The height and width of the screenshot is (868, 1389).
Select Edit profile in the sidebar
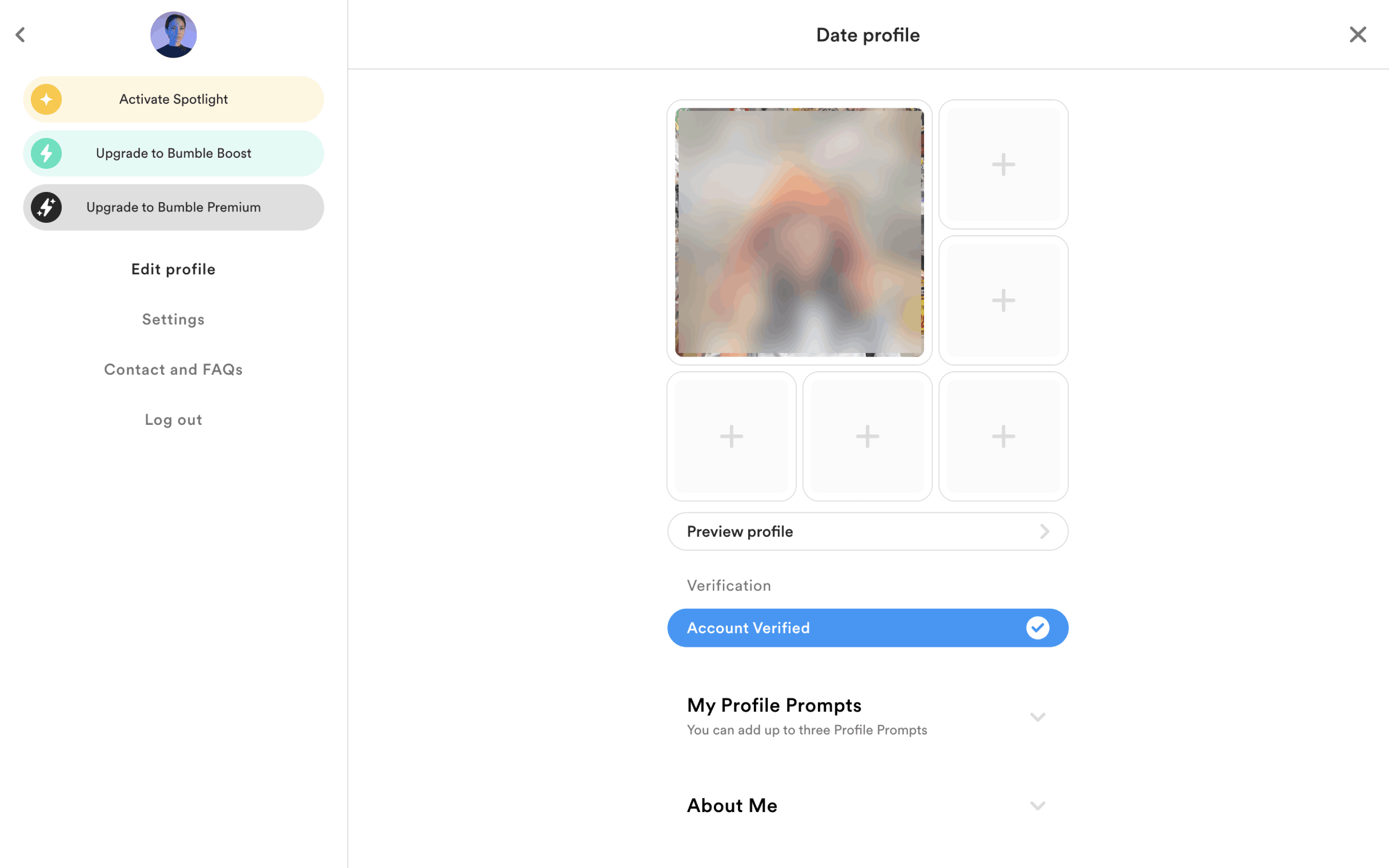(x=173, y=269)
